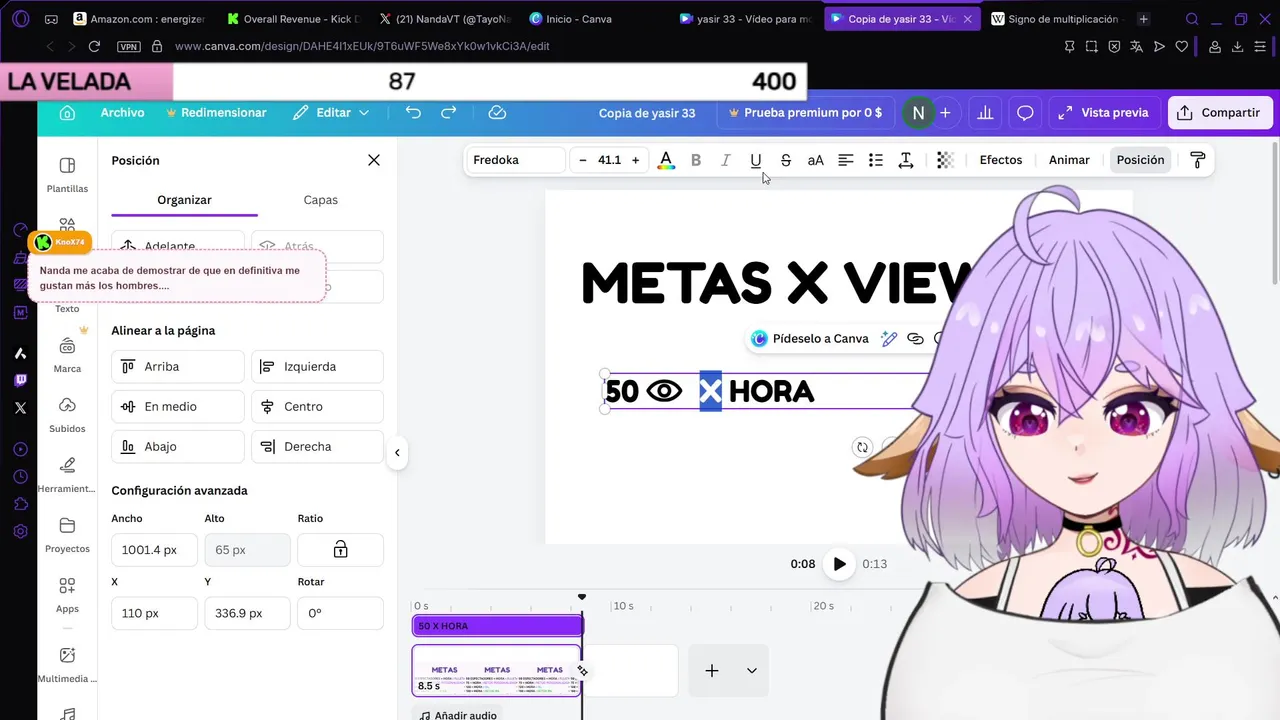Collapse side panel with arrow handle
The width and height of the screenshot is (1280, 720).
tap(397, 453)
